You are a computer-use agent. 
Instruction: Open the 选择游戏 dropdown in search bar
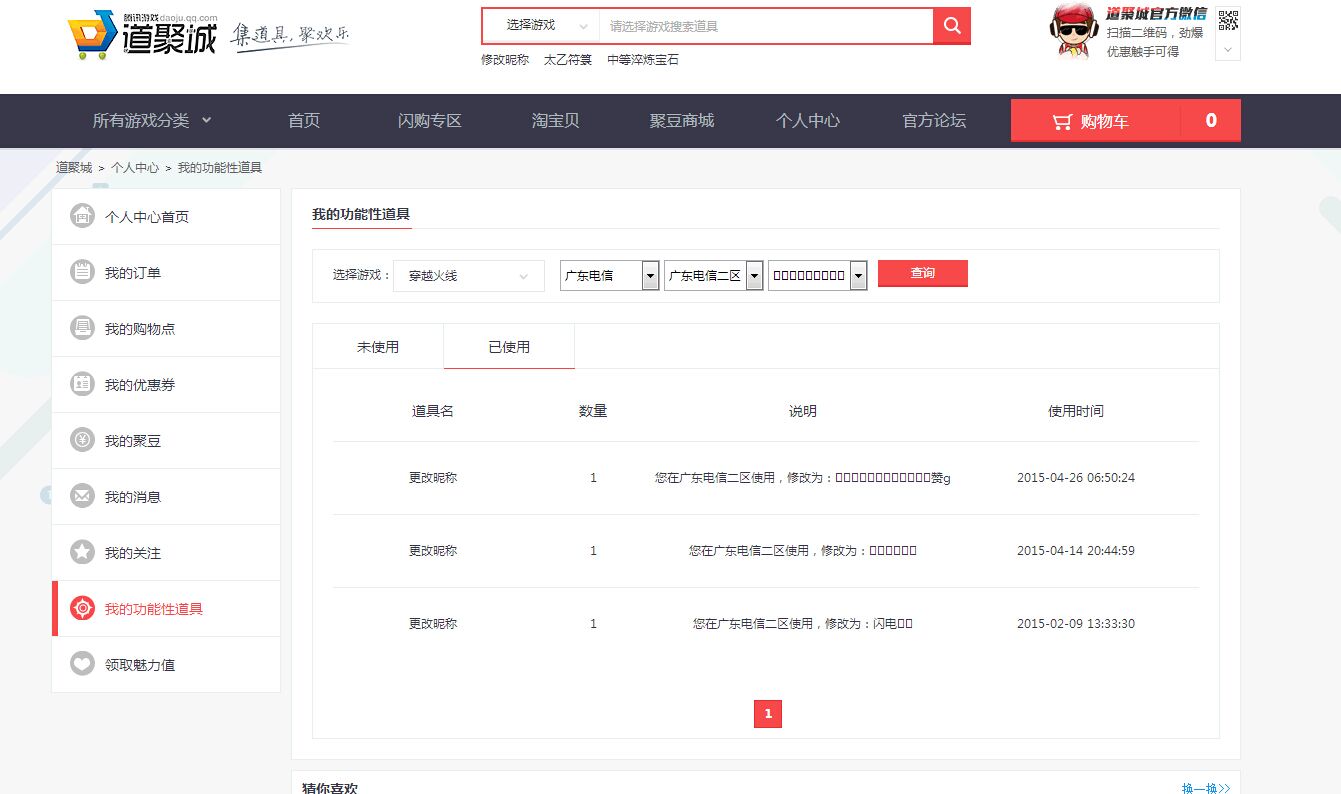[x=541, y=26]
